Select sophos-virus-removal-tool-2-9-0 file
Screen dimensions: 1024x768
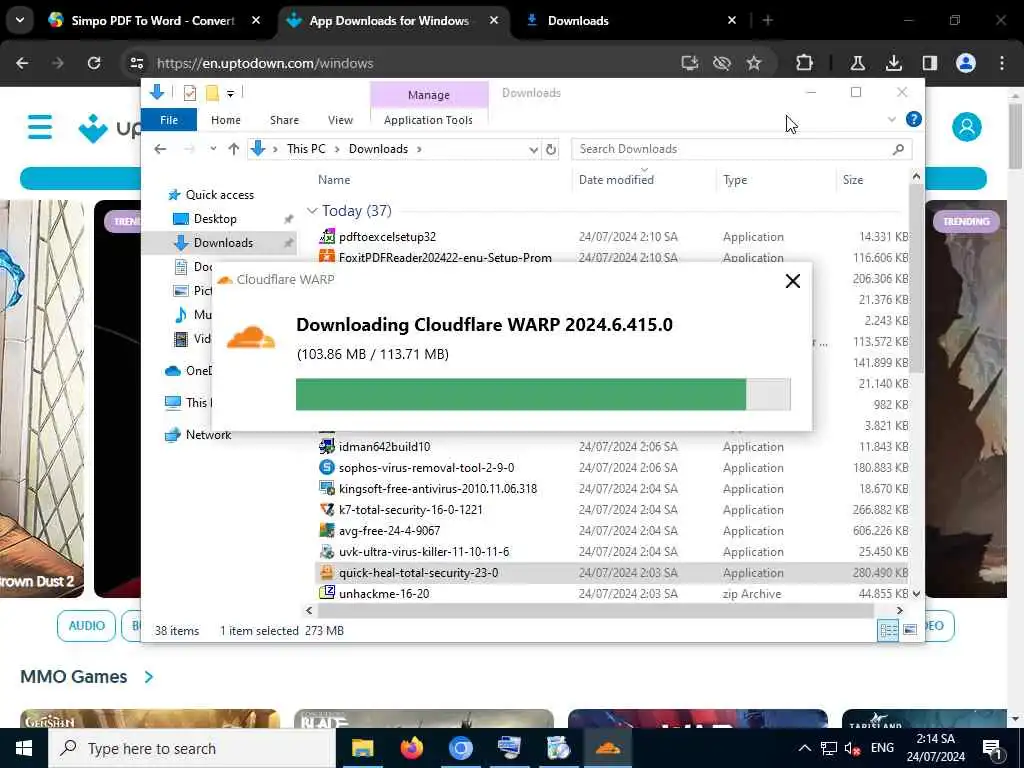click(x=426, y=468)
